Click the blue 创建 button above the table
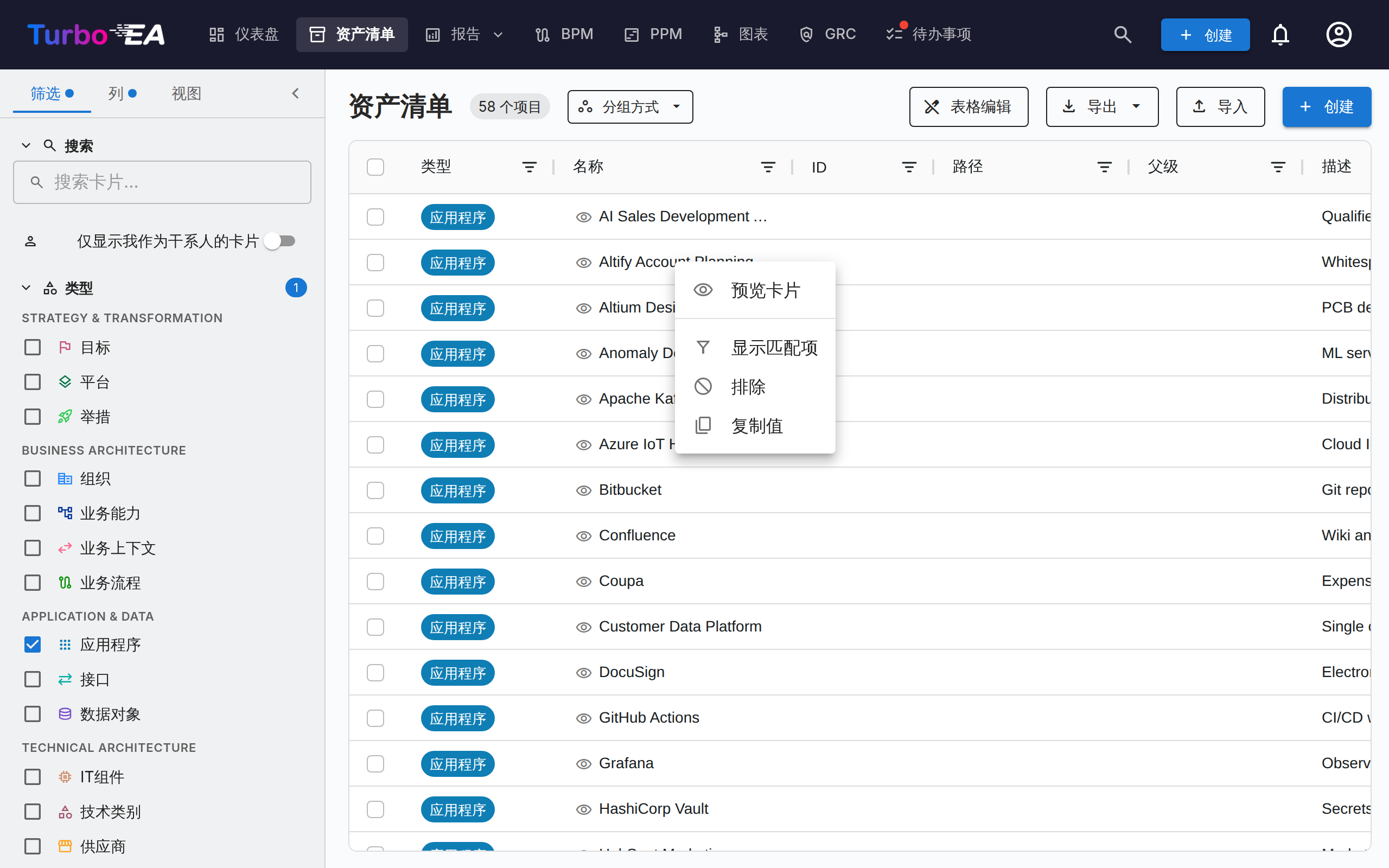This screenshot has height=868, width=1389. click(1327, 107)
